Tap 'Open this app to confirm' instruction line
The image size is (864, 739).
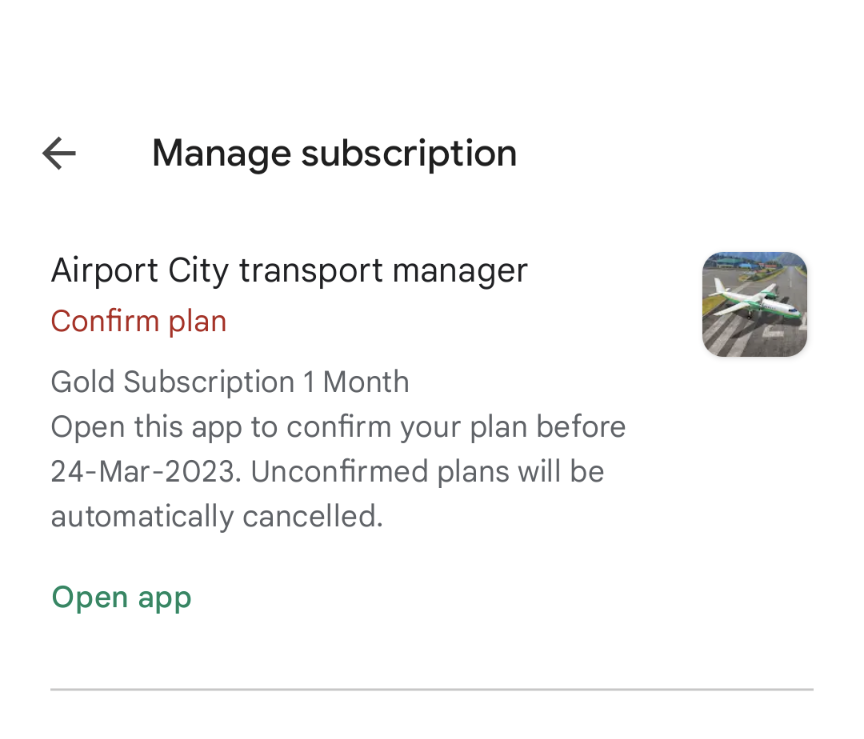(x=338, y=427)
